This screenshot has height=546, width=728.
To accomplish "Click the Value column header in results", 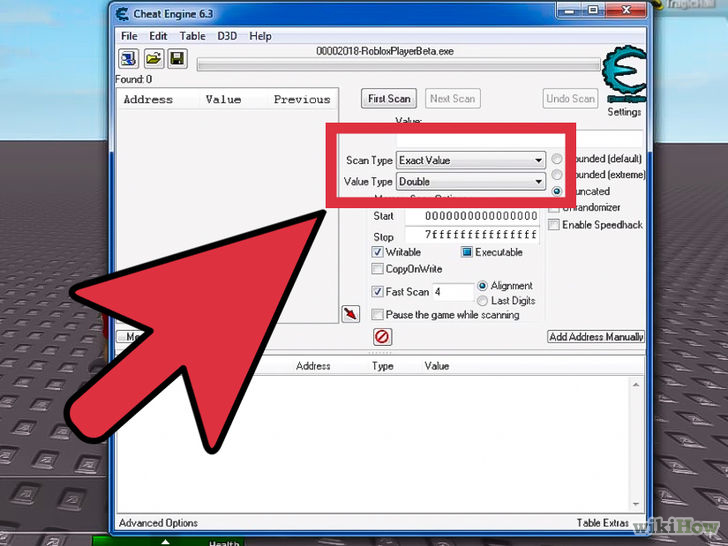I will coord(223,99).
